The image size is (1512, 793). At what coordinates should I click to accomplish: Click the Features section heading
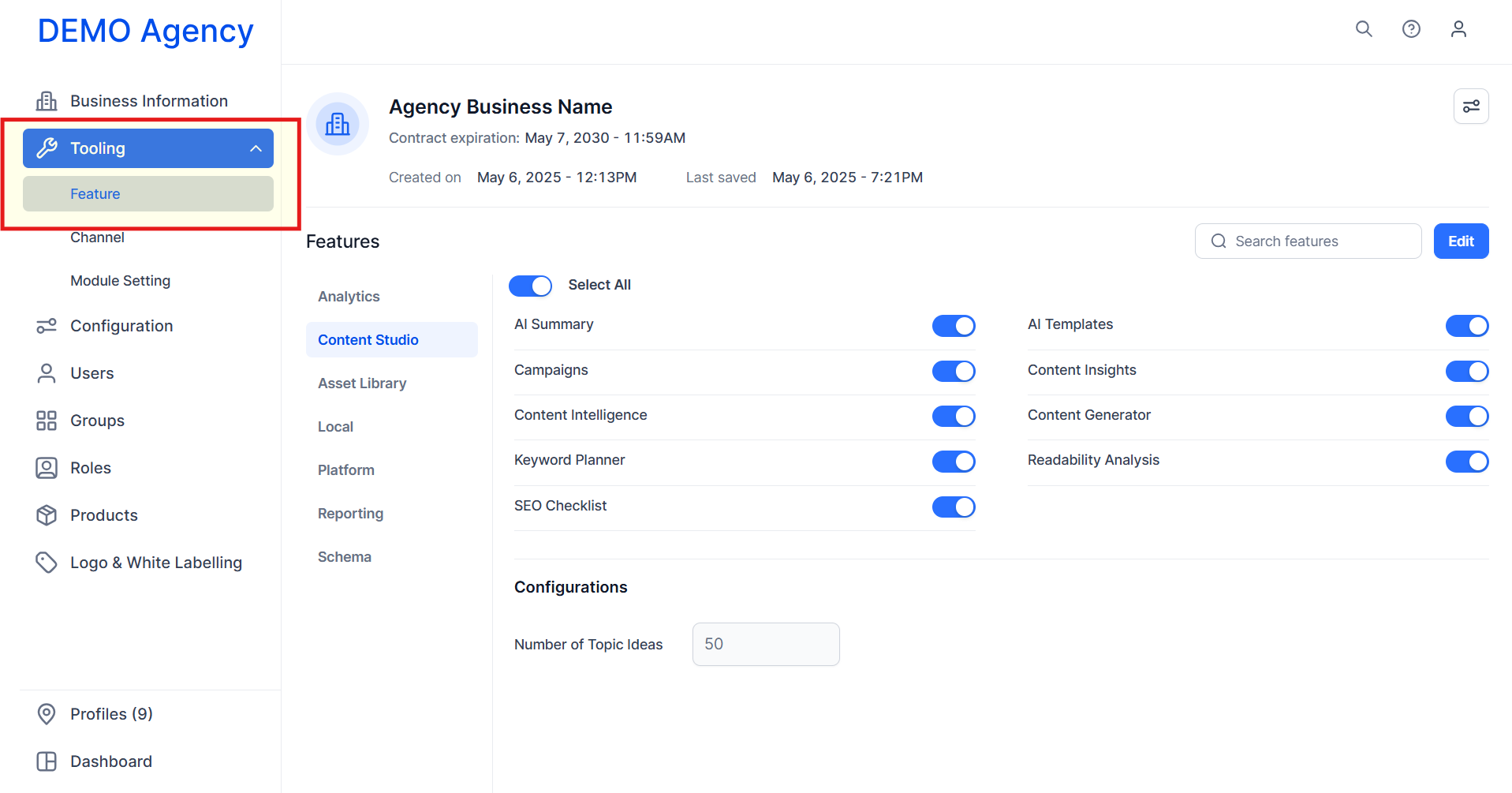pyautogui.click(x=342, y=241)
